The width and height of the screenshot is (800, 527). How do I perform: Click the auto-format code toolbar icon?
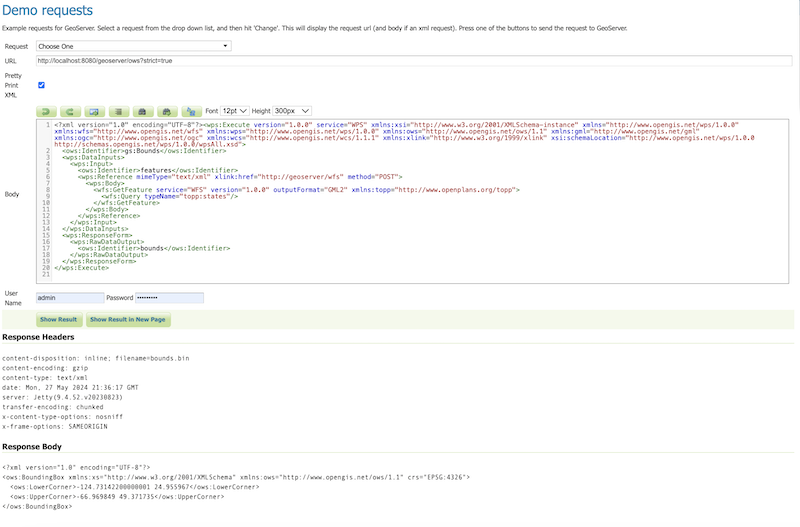tap(118, 111)
